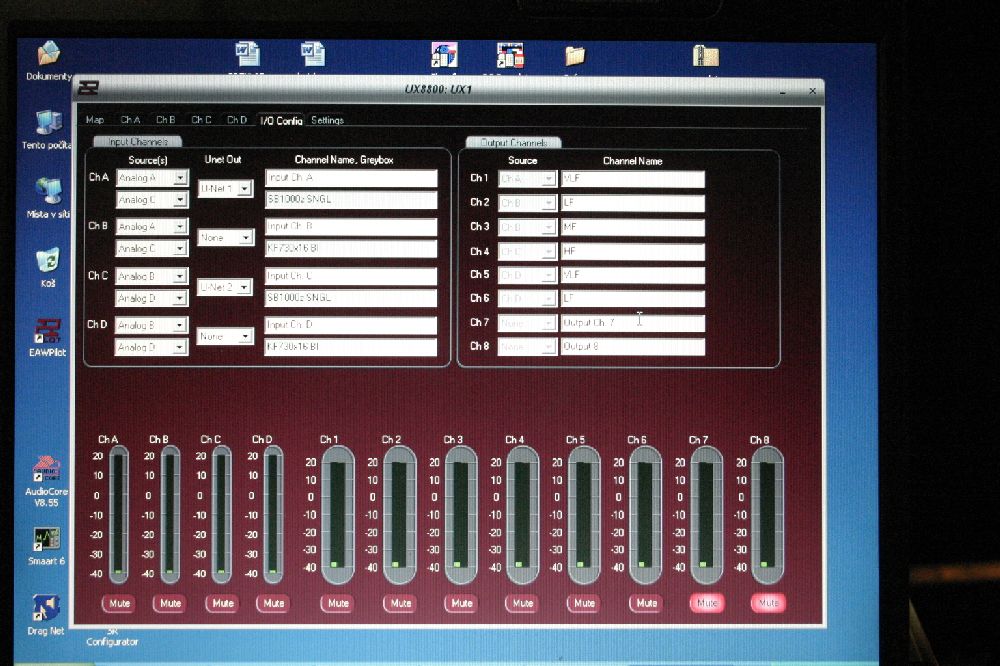Mute input channel Ch A
Image resolution: width=1000 pixels, height=666 pixels.
pyautogui.click(x=118, y=603)
